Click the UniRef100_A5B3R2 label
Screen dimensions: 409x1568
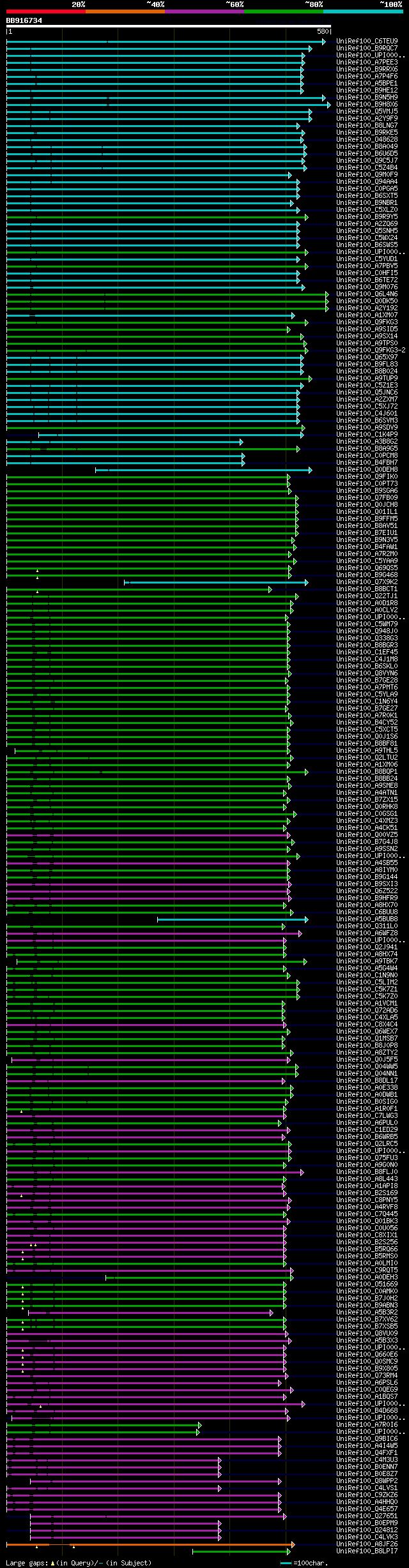tap(367, 1312)
